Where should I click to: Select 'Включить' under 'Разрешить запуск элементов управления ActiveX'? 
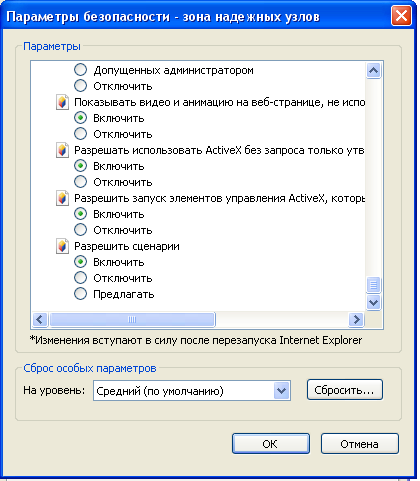tap(80, 214)
